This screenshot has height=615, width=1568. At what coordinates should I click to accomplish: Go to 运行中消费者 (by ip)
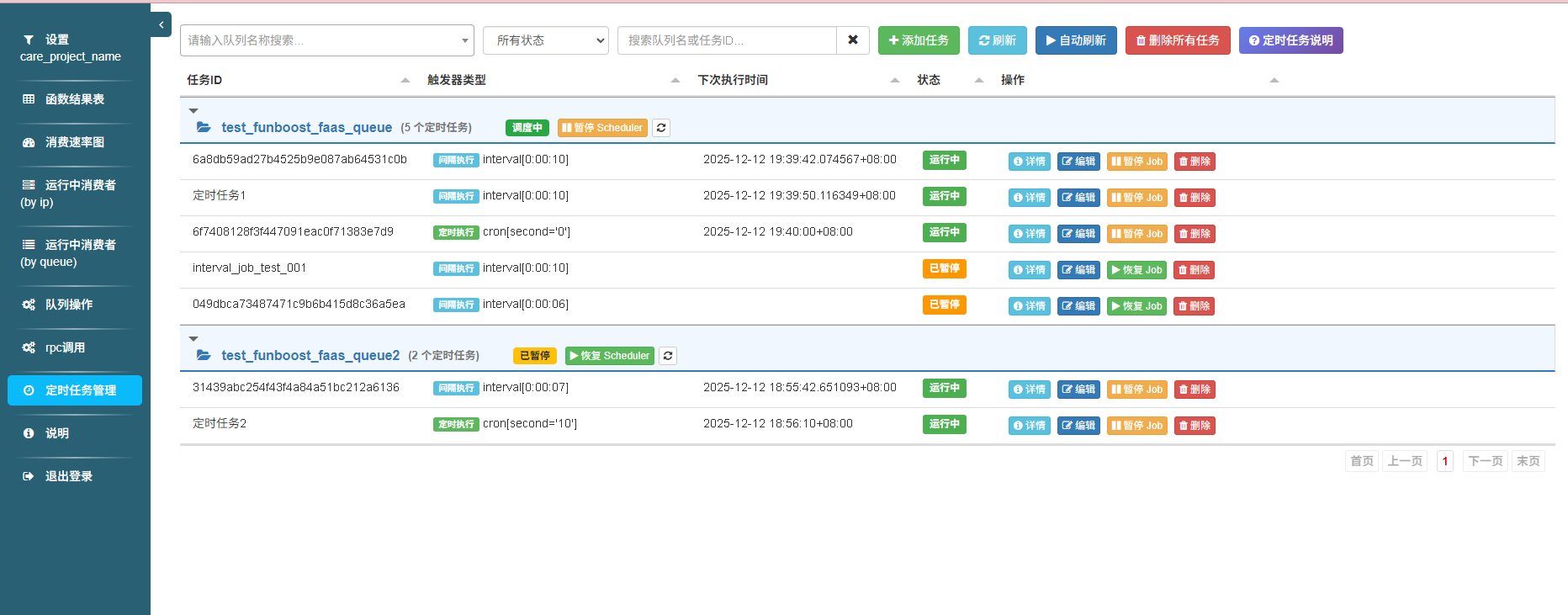point(75,194)
